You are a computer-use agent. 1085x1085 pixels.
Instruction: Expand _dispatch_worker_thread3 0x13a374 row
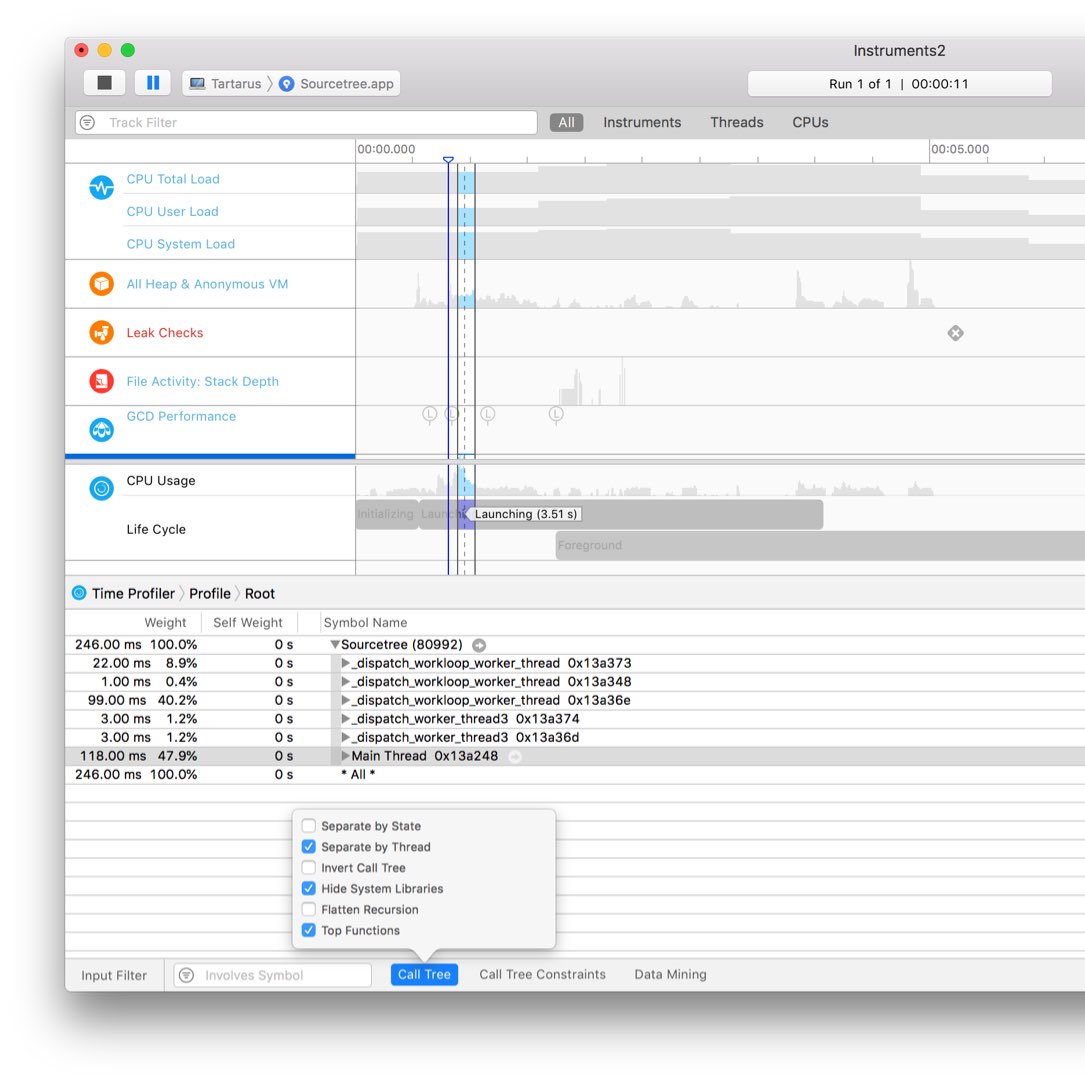[x=345, y=719]
